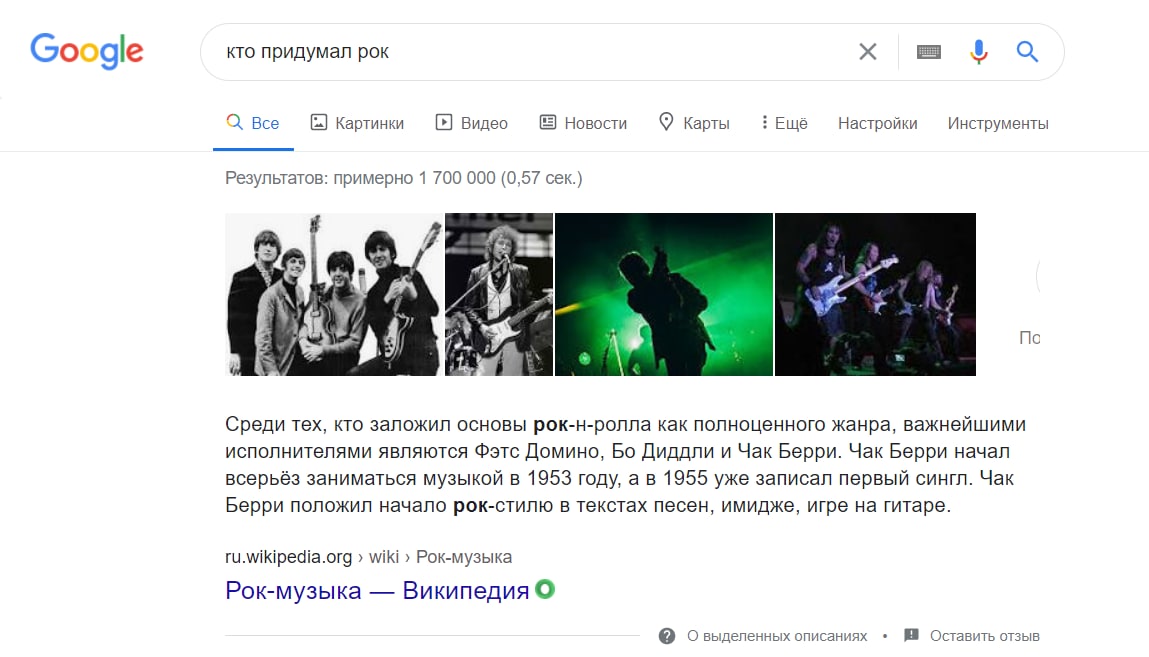Expand the Ещё menu
Image resolution: width=1149 pixels, height=657 pixels.
[x=784, y=123]
